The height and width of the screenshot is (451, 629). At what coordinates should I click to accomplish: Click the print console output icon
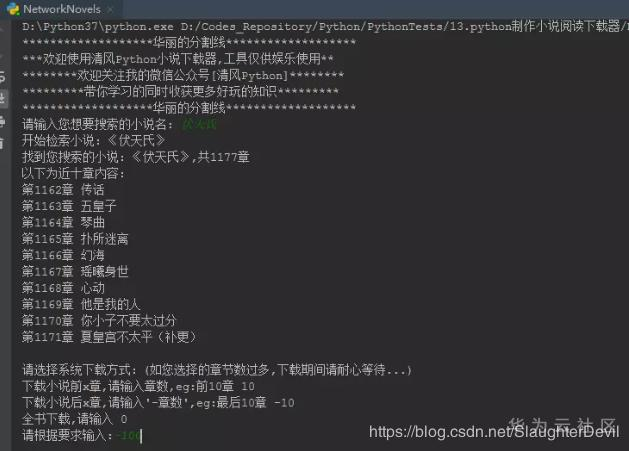3,120
